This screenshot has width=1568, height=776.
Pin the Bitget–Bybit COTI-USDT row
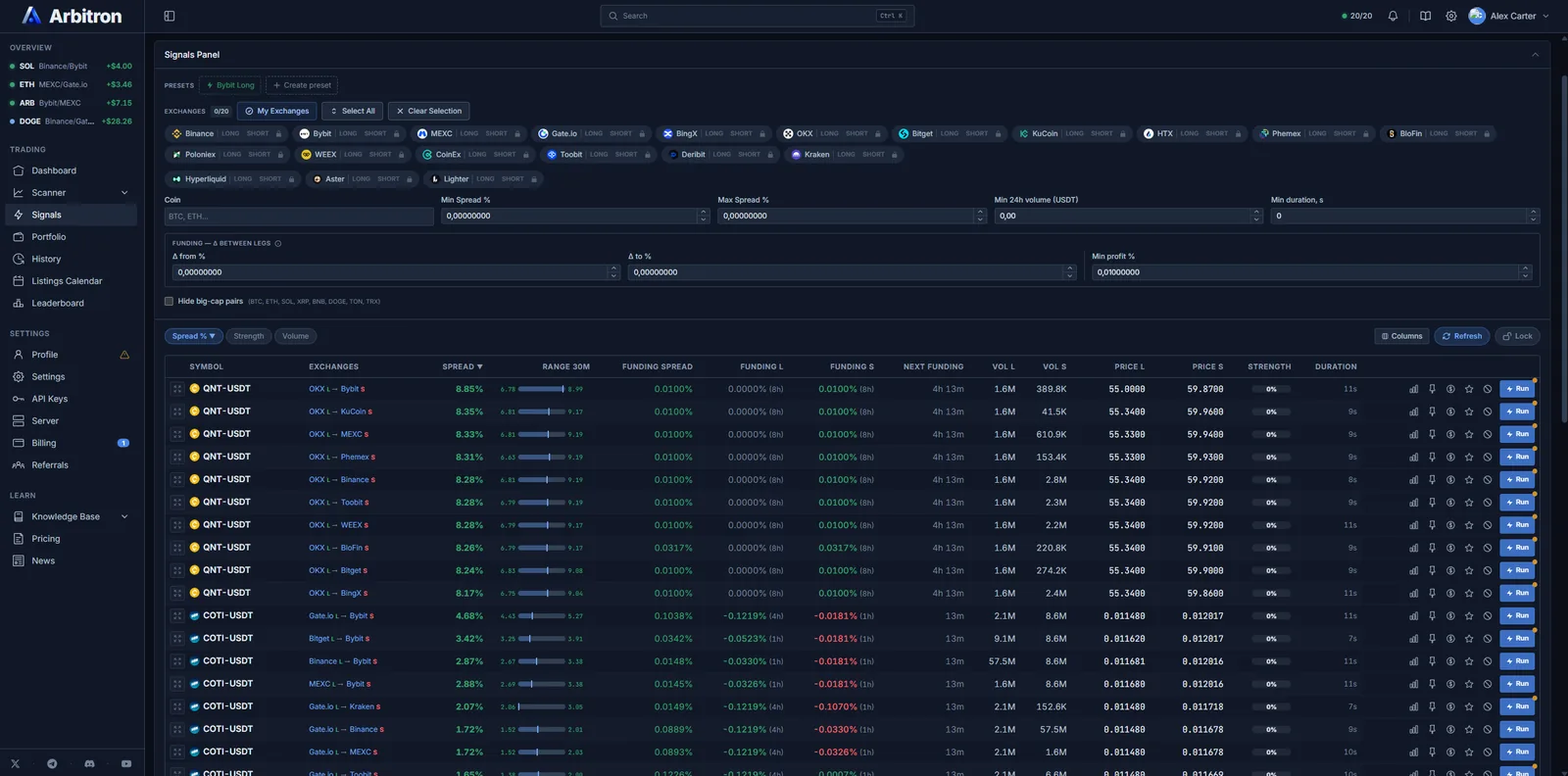point(1432,639)
